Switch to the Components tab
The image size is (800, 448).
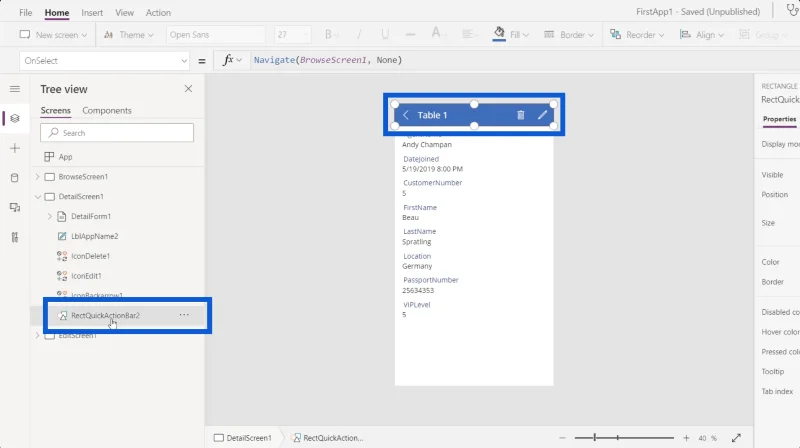coord(107,110)
